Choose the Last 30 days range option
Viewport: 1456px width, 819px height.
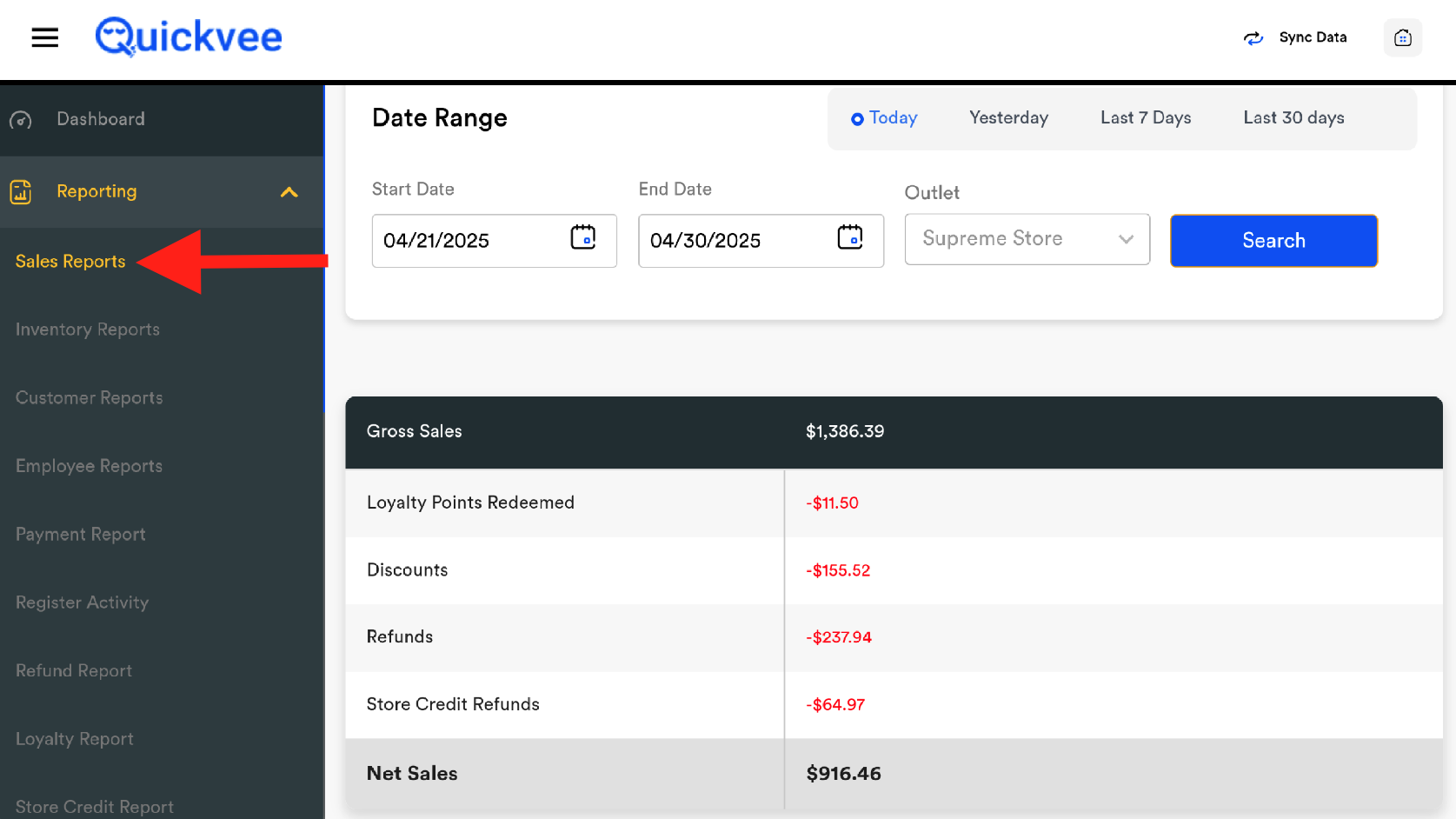pos(1293,118)
